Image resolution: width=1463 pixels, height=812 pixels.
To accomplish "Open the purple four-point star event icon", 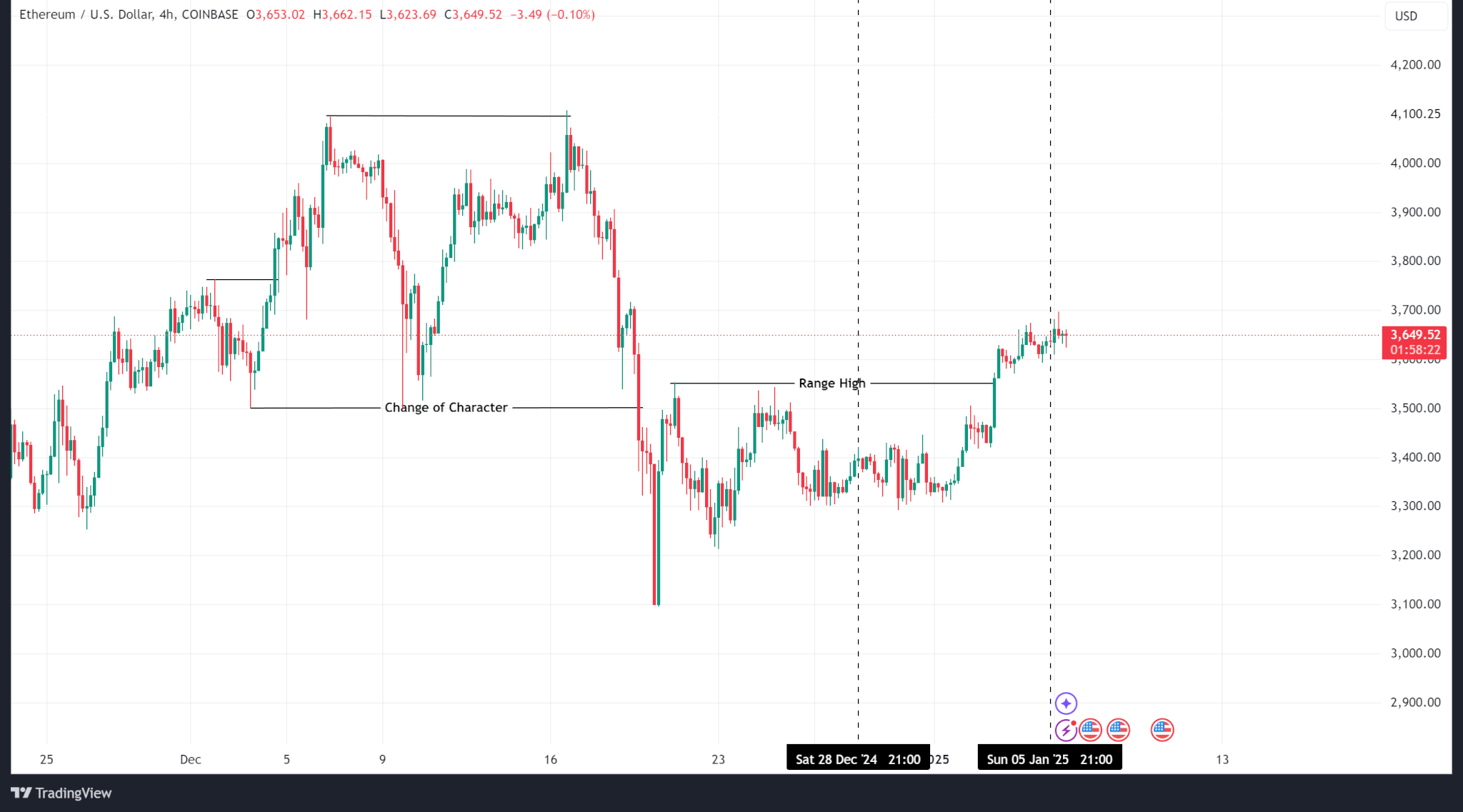I will [1066, 703].
